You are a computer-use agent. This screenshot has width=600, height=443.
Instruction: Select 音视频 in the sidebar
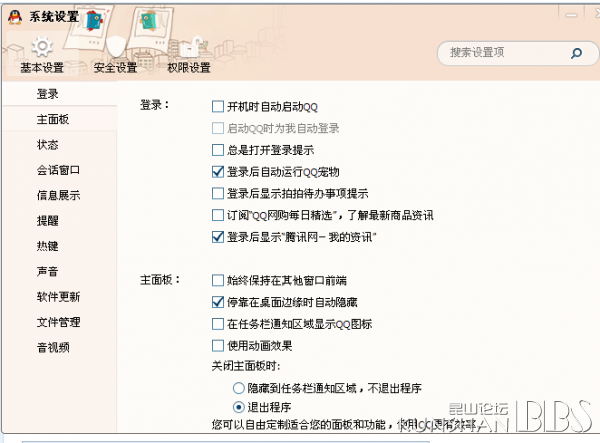pos(53,347)
